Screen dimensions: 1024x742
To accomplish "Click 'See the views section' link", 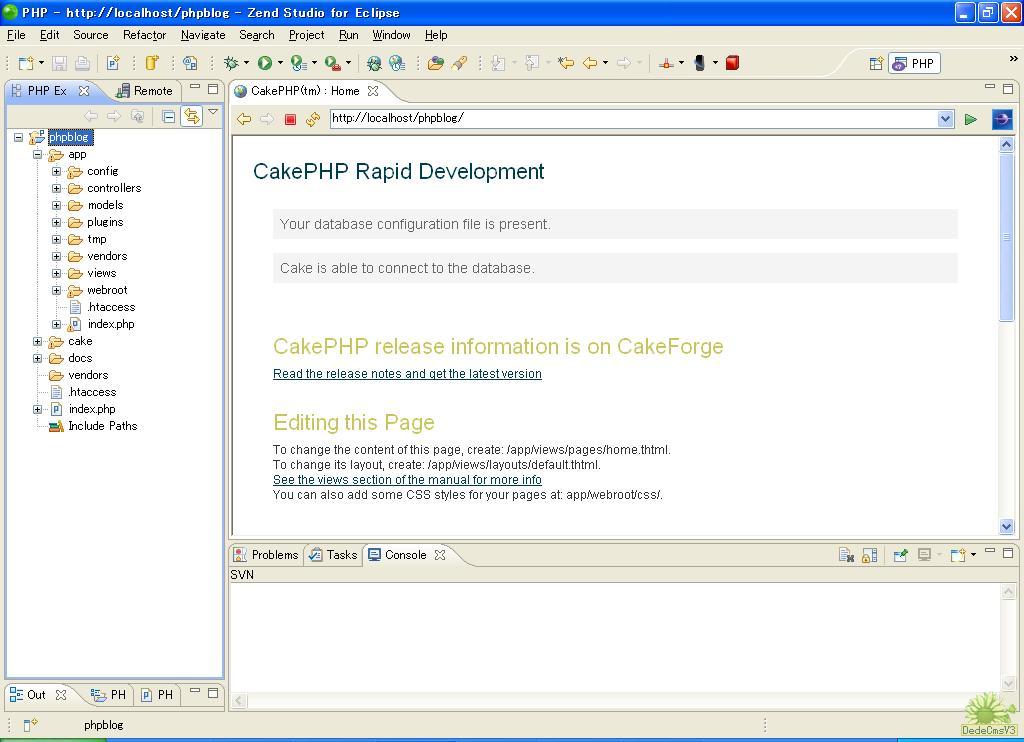I will (x=407, y=479).
